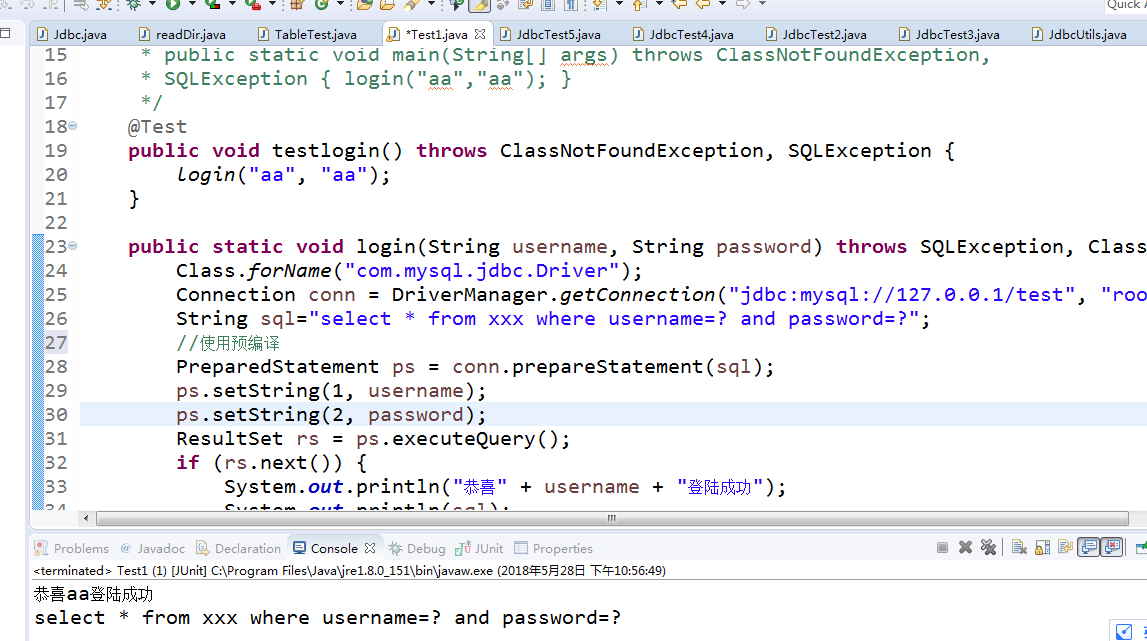Open the Coverage dropdown arrow
The width and height of the screenshot is (1147, 641).
click(x=232, y=4)
